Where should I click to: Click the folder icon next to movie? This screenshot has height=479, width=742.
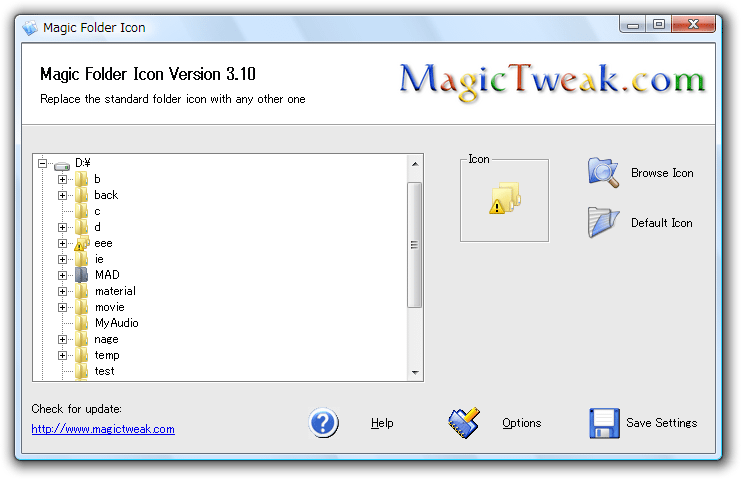[82, 307]
